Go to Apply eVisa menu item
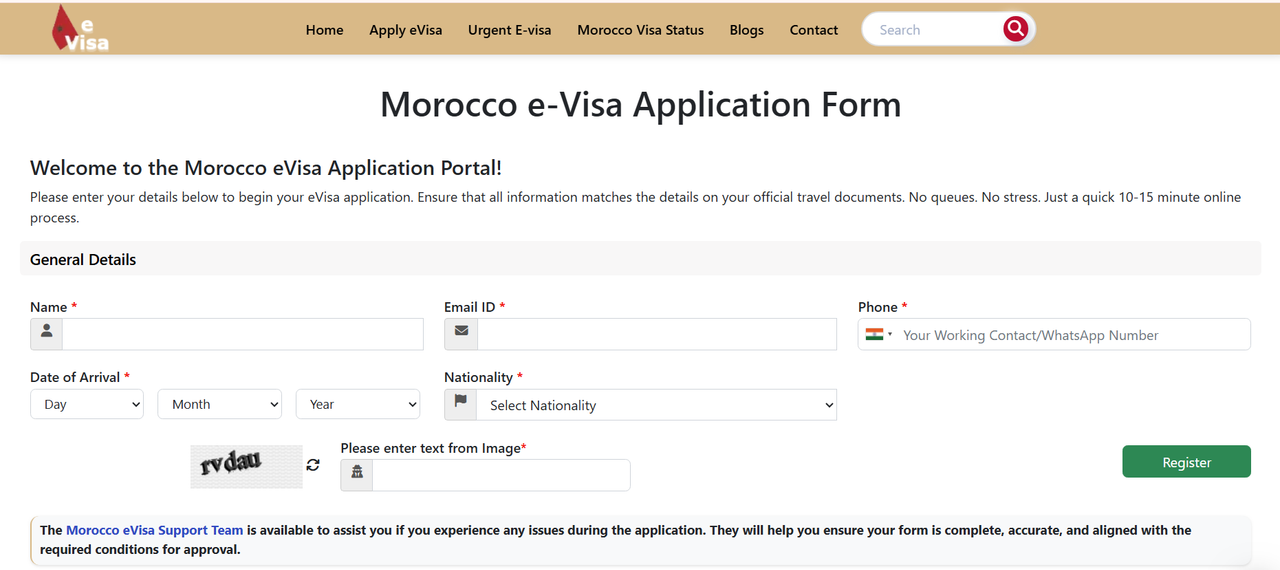The width and height of the screenshot is (1280, 570). pos(405,30)
